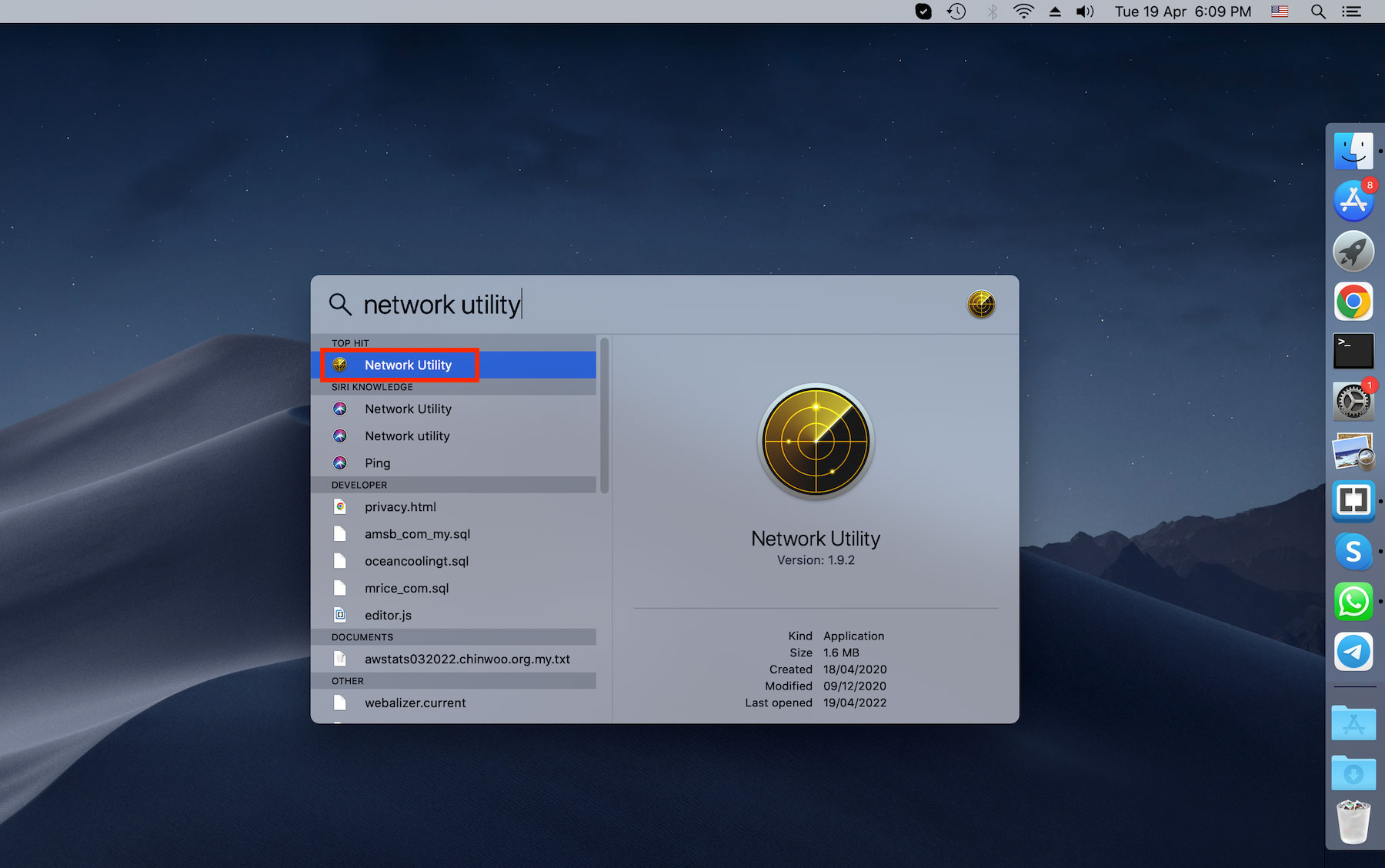Open awstats032022.chinwoo.org.my.txt document
The image size is (1385, 868).
click(467, 659)
